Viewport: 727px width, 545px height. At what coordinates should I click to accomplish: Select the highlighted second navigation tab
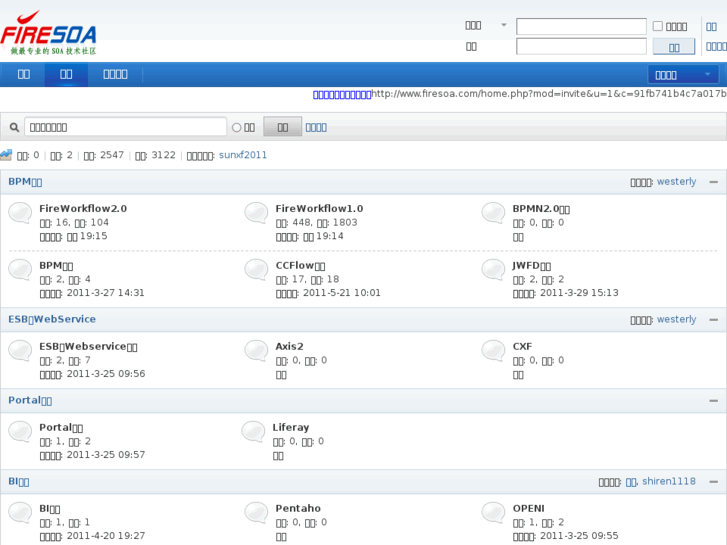[x=66, y=74]
